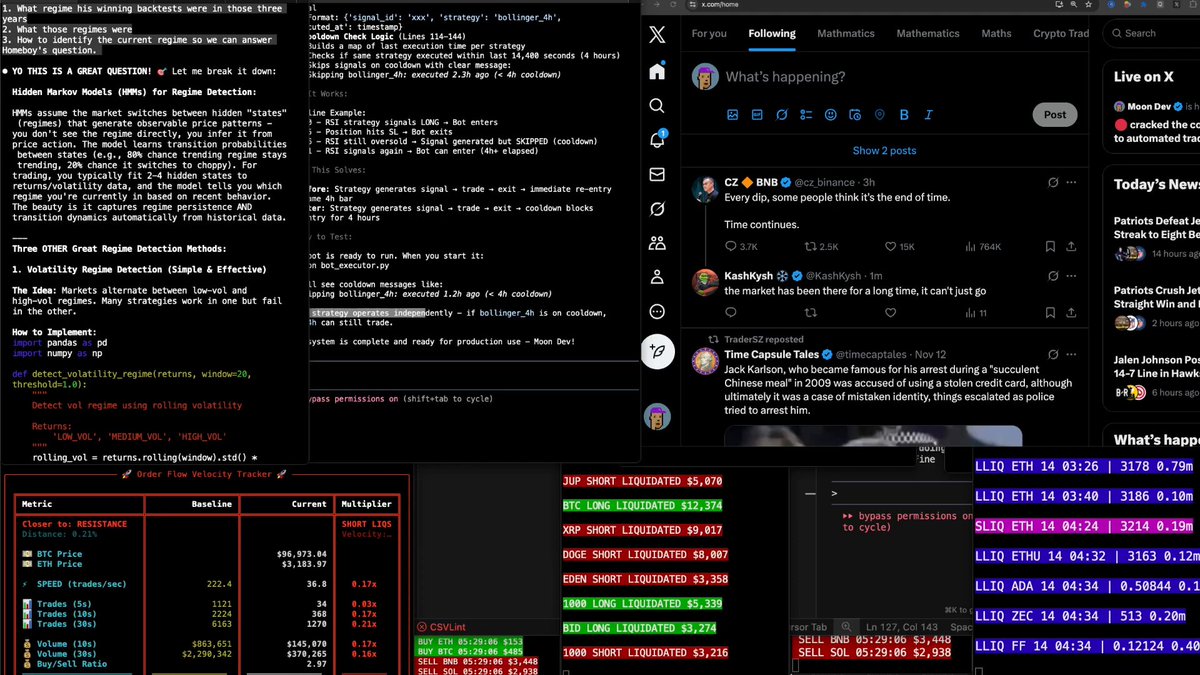
Task: Apply italic formatting in the post composer
Action: pyautogui.click(x=928, y=115)
